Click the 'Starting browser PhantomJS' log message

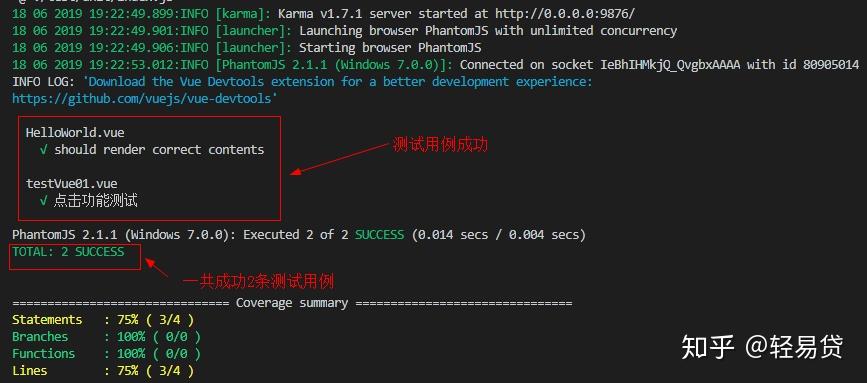(x=390, y=48)
